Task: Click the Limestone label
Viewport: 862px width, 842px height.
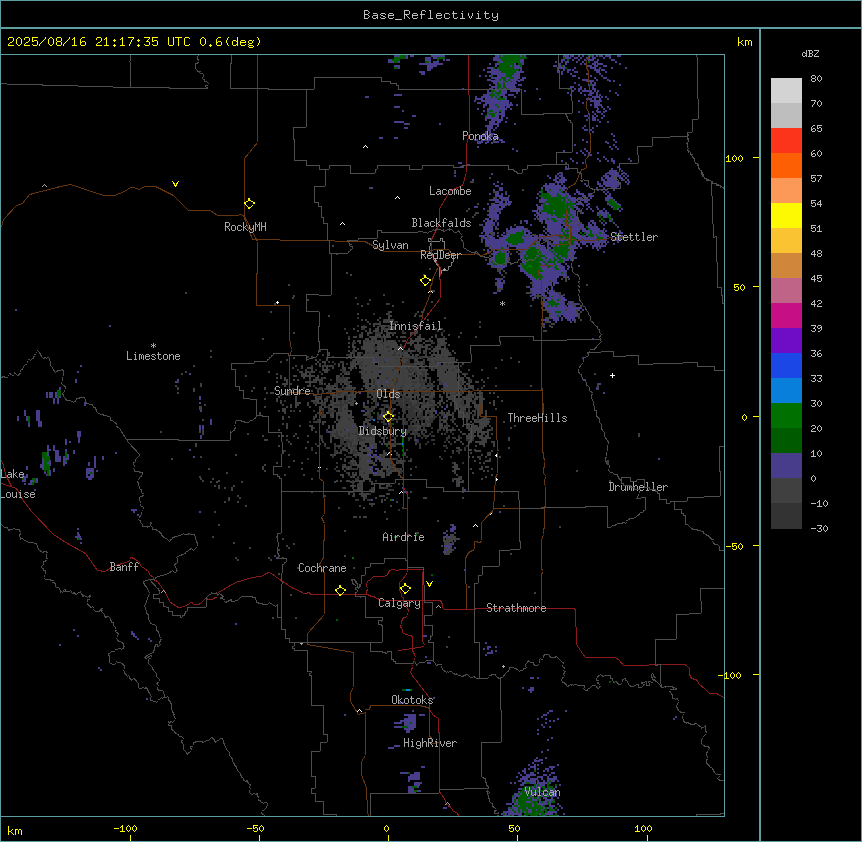Action: tap(153, 356)
